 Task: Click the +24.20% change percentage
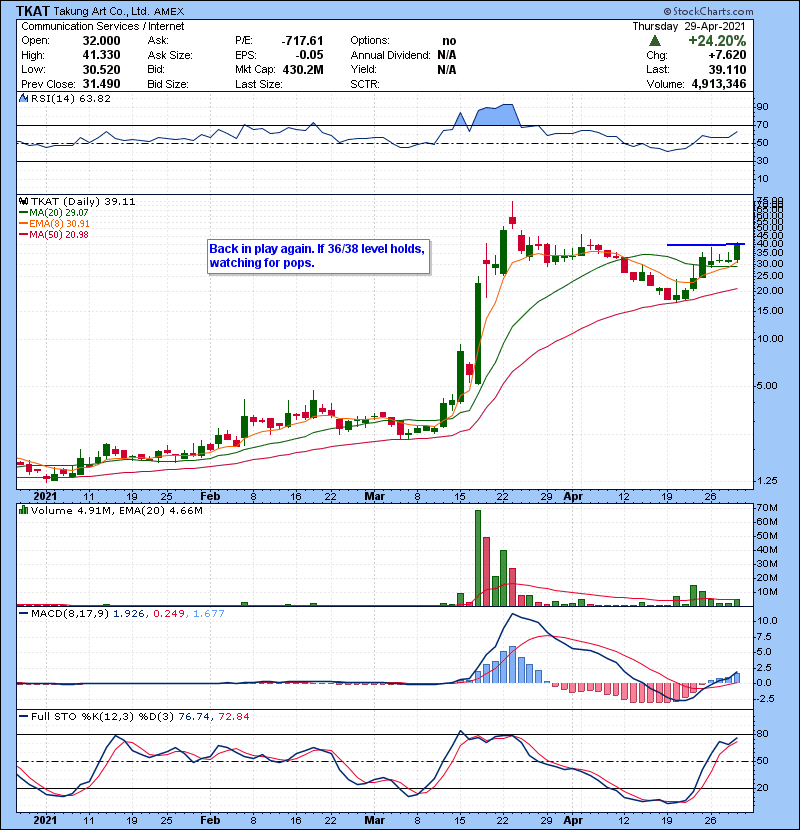click(x=717, y=41)
